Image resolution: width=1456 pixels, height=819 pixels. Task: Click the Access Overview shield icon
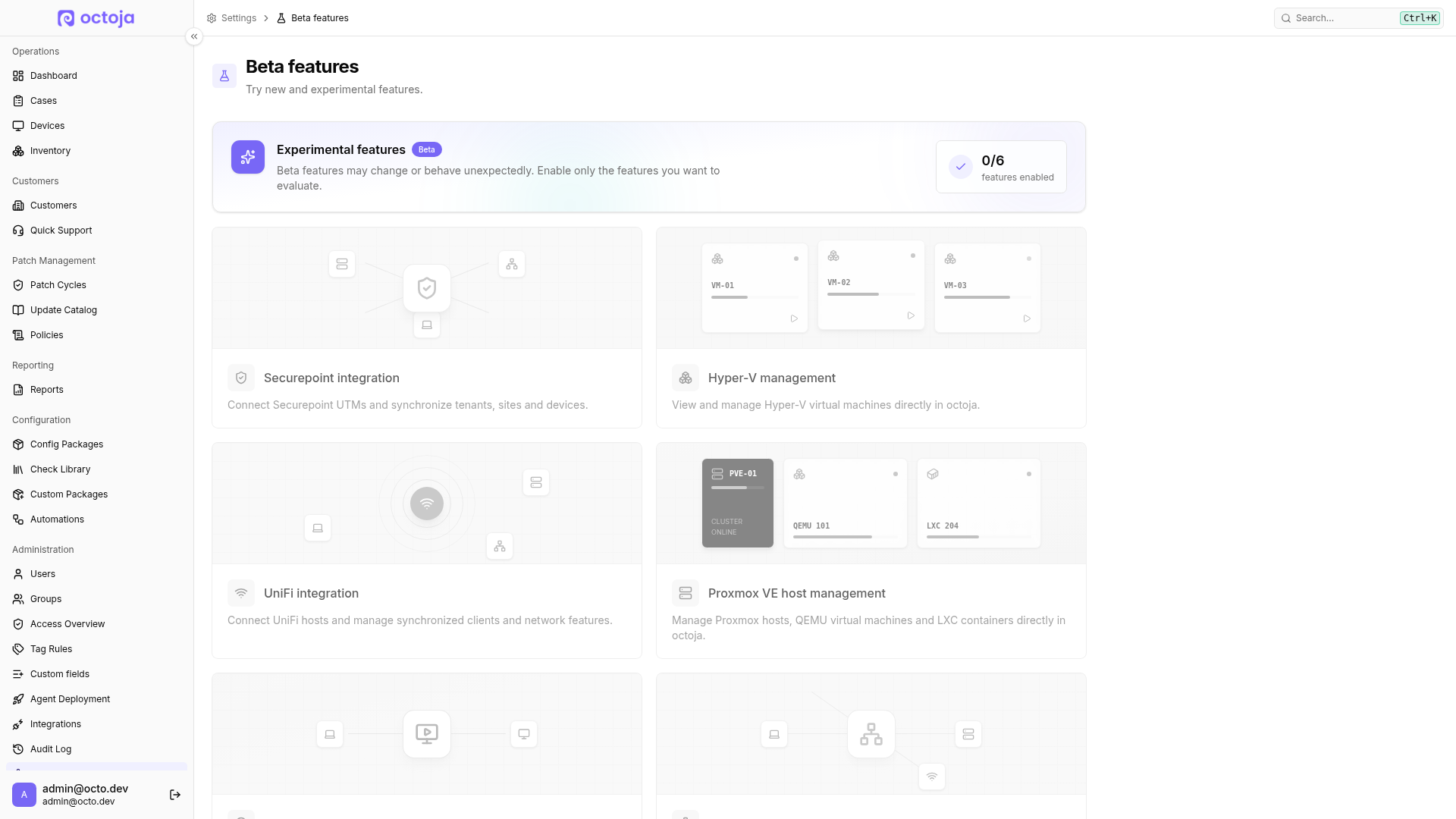[x=18, y=624]
